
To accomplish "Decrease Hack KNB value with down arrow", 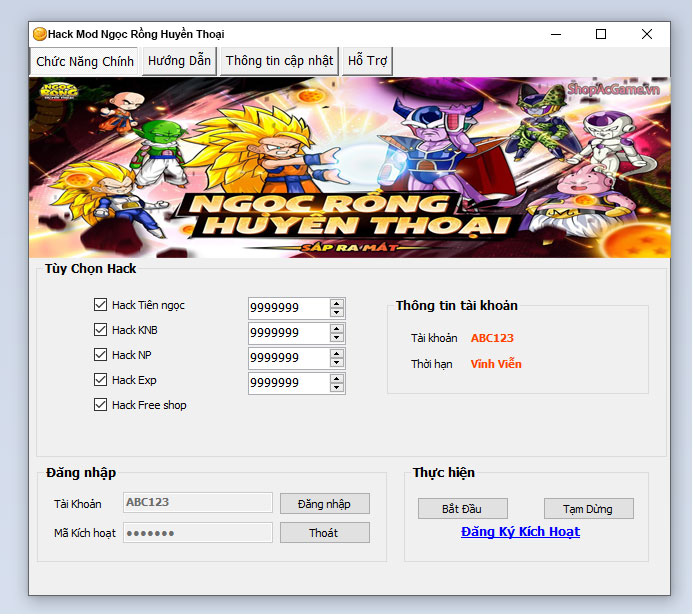I will pos(337,338).
